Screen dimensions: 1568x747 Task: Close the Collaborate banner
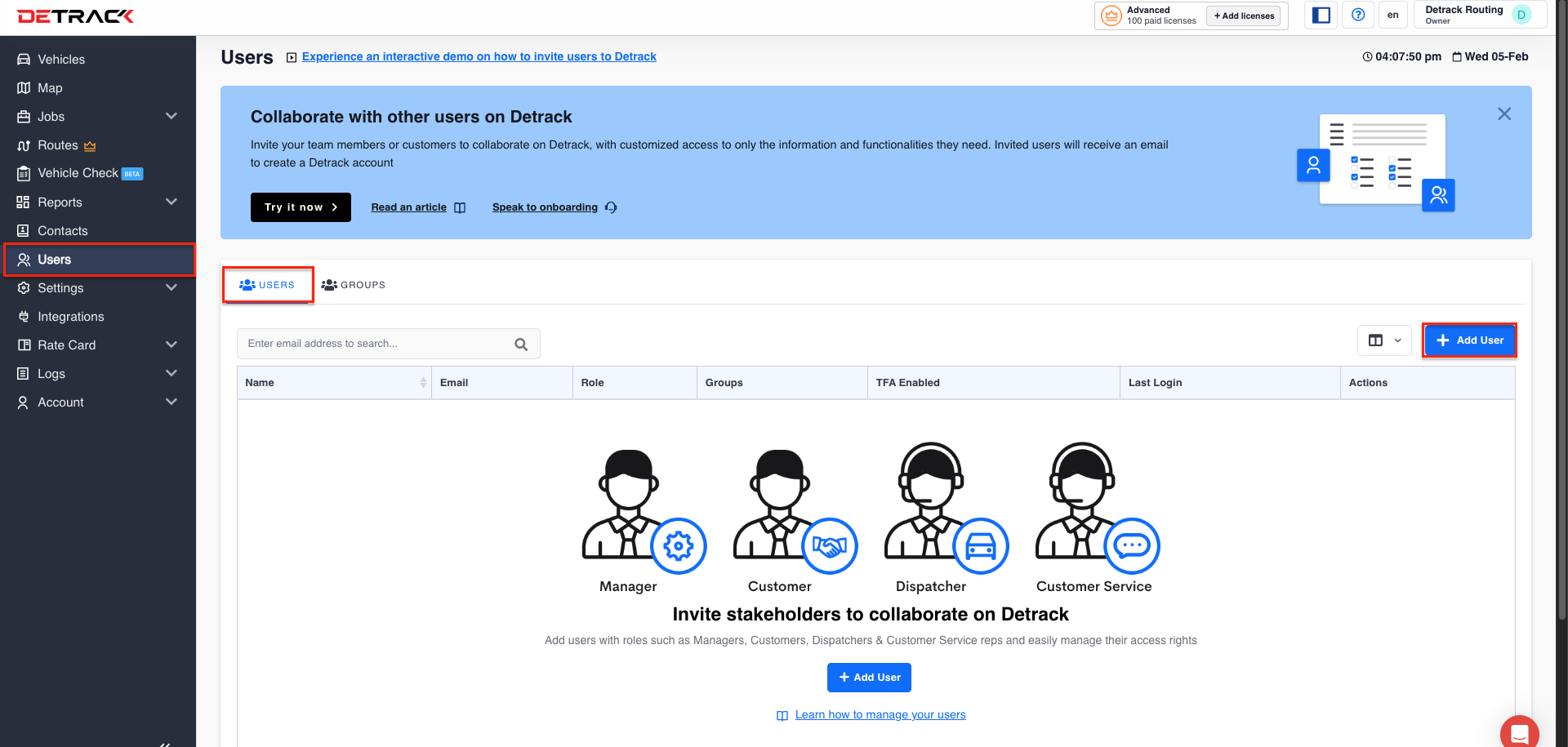[x=1503, y=114]
